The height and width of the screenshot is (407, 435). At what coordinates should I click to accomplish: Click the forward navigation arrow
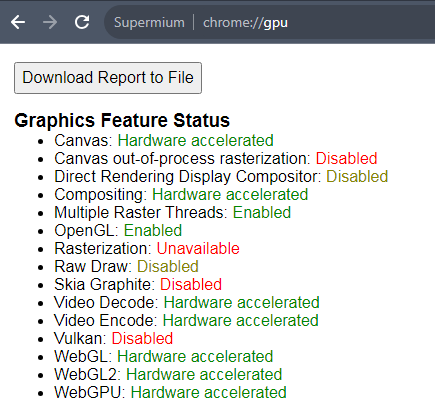[50, 22]
